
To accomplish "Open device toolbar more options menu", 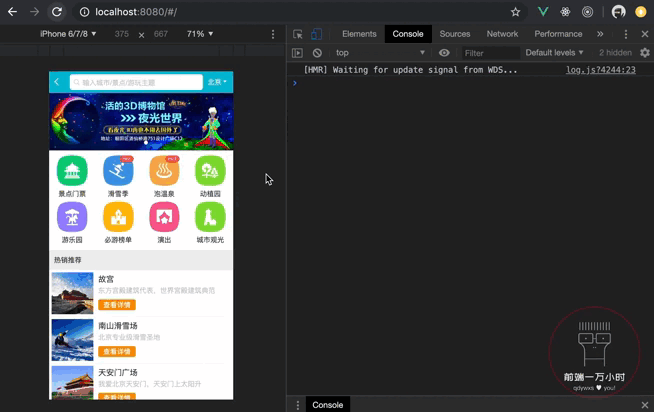I will pos(273,34).
